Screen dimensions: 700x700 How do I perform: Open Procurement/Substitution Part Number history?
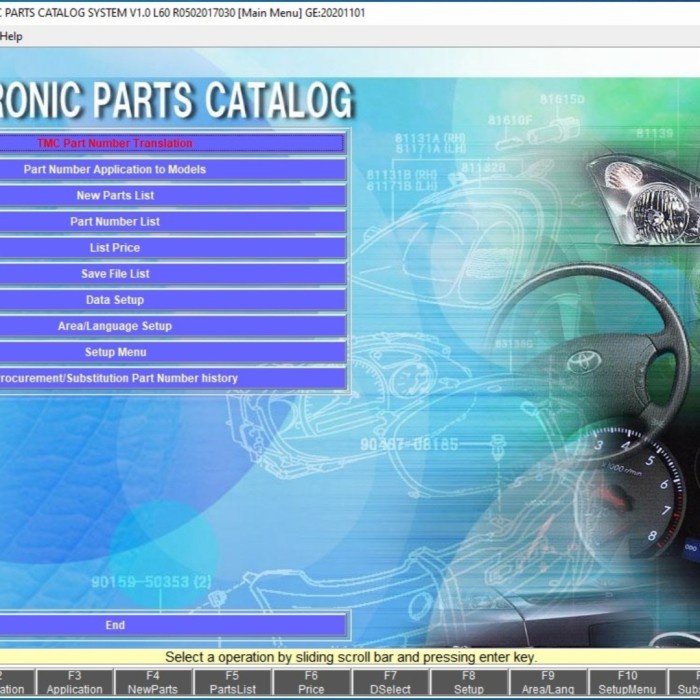point(172,379)
